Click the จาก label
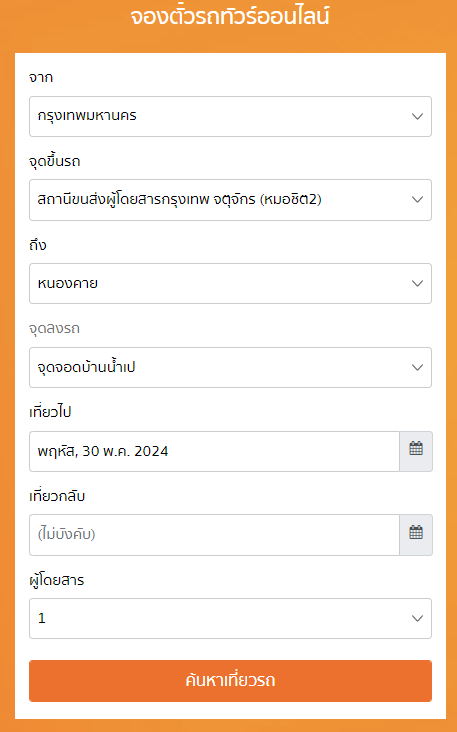 (x=41, y=77)
